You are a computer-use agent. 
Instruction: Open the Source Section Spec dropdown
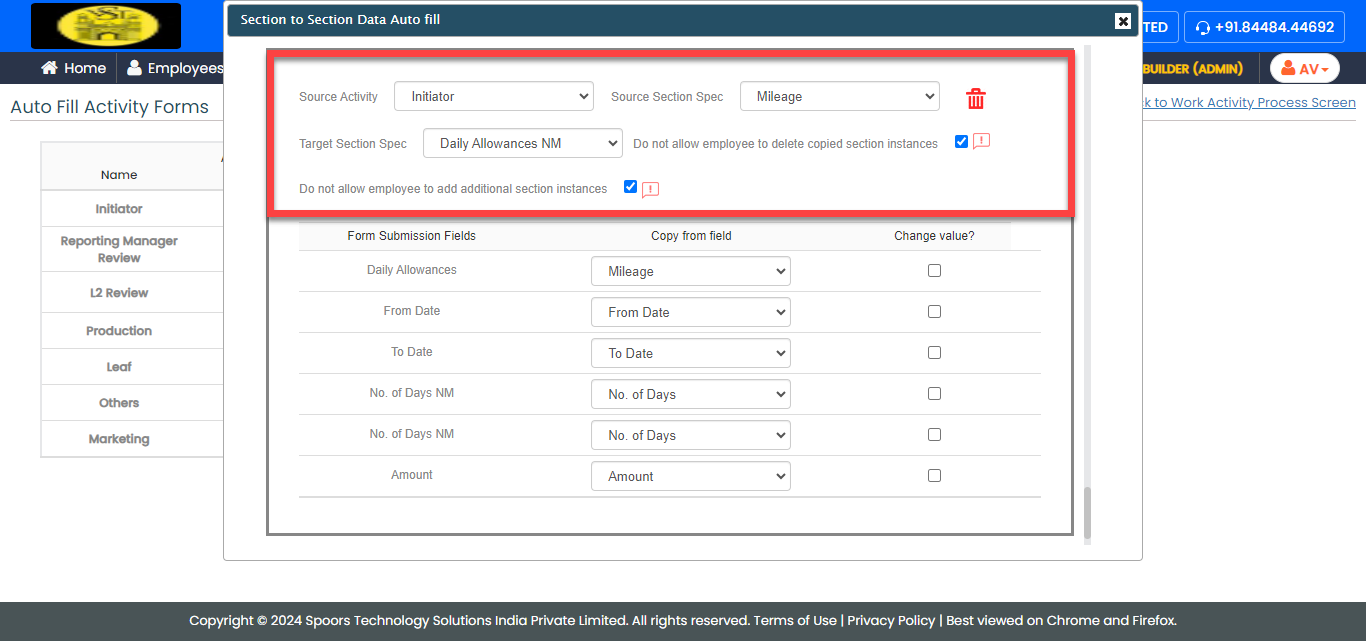coord(839,97)
